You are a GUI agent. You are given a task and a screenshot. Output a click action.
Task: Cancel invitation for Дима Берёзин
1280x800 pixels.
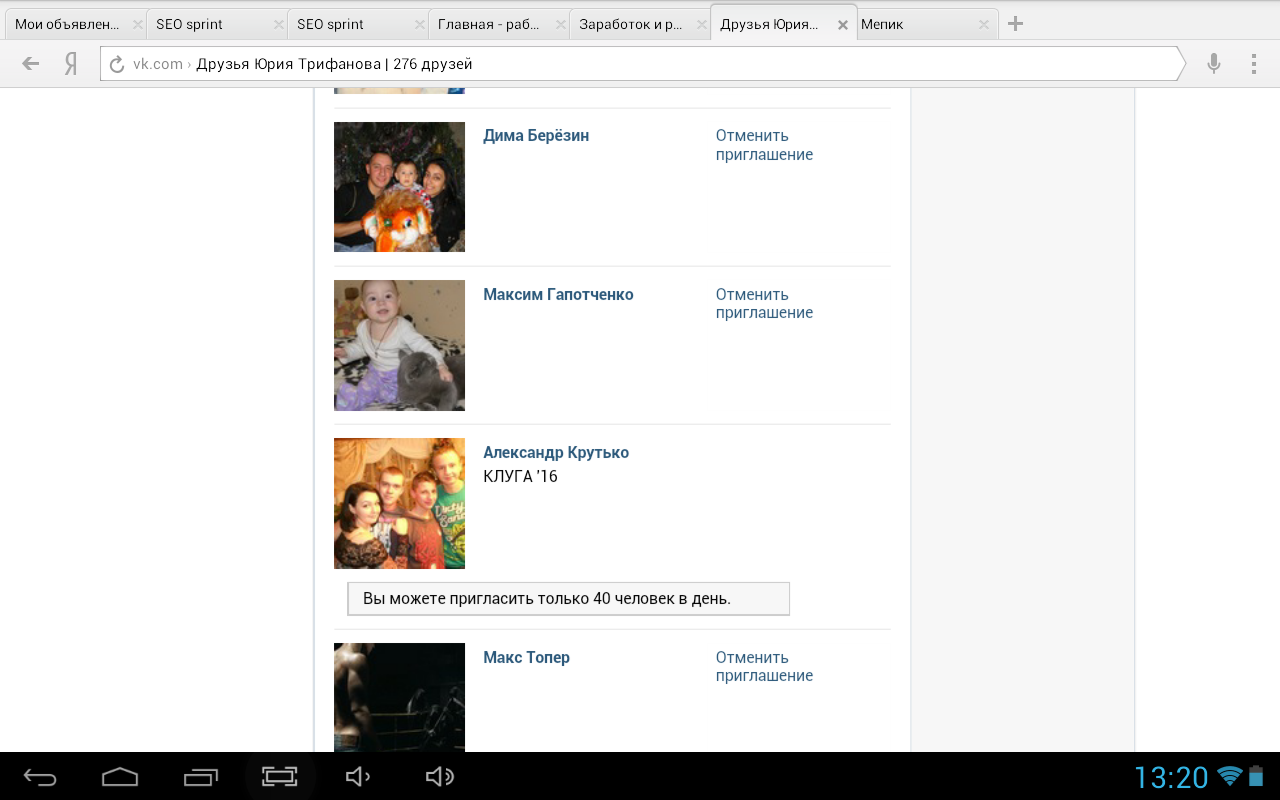pyautogui.click(x=764, y=145)
